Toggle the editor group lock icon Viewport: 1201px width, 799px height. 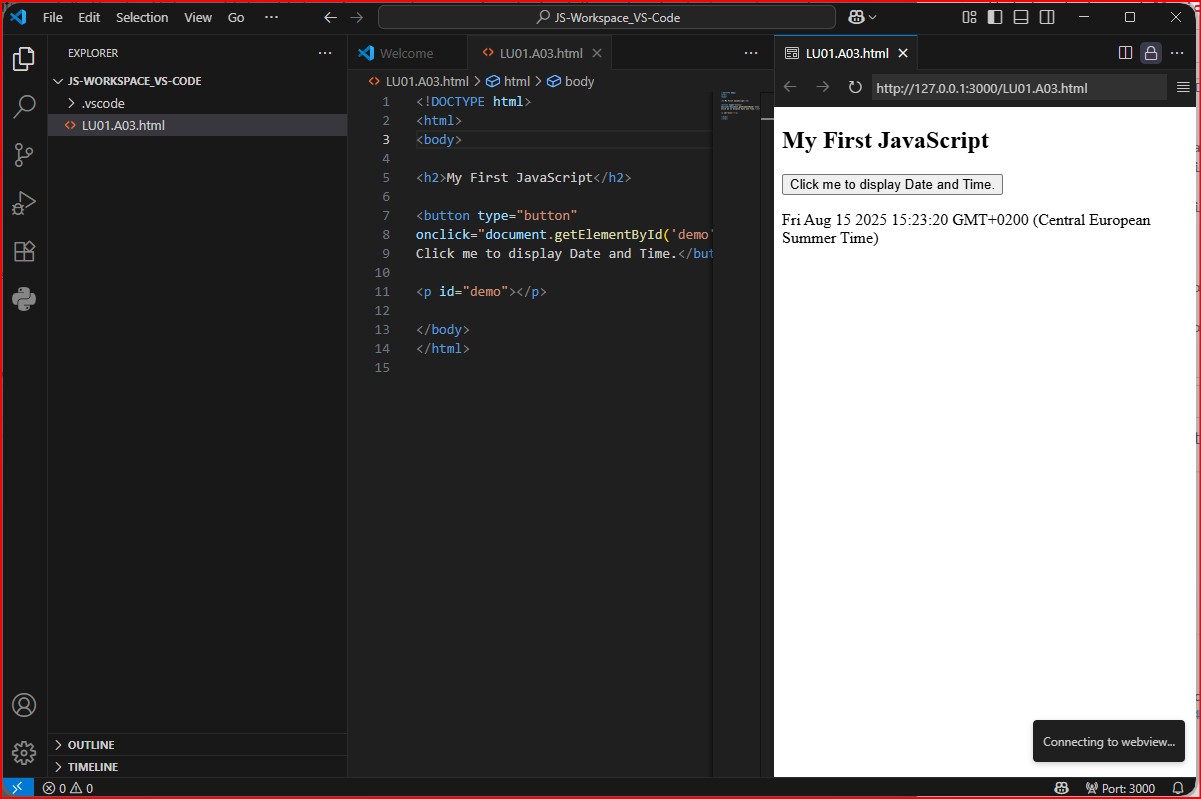point(1151,53)
